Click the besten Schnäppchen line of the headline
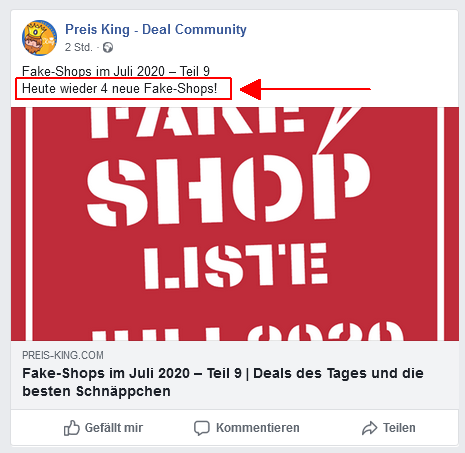The width and height of the screenshot is (465, 453). tap(96, 391)
